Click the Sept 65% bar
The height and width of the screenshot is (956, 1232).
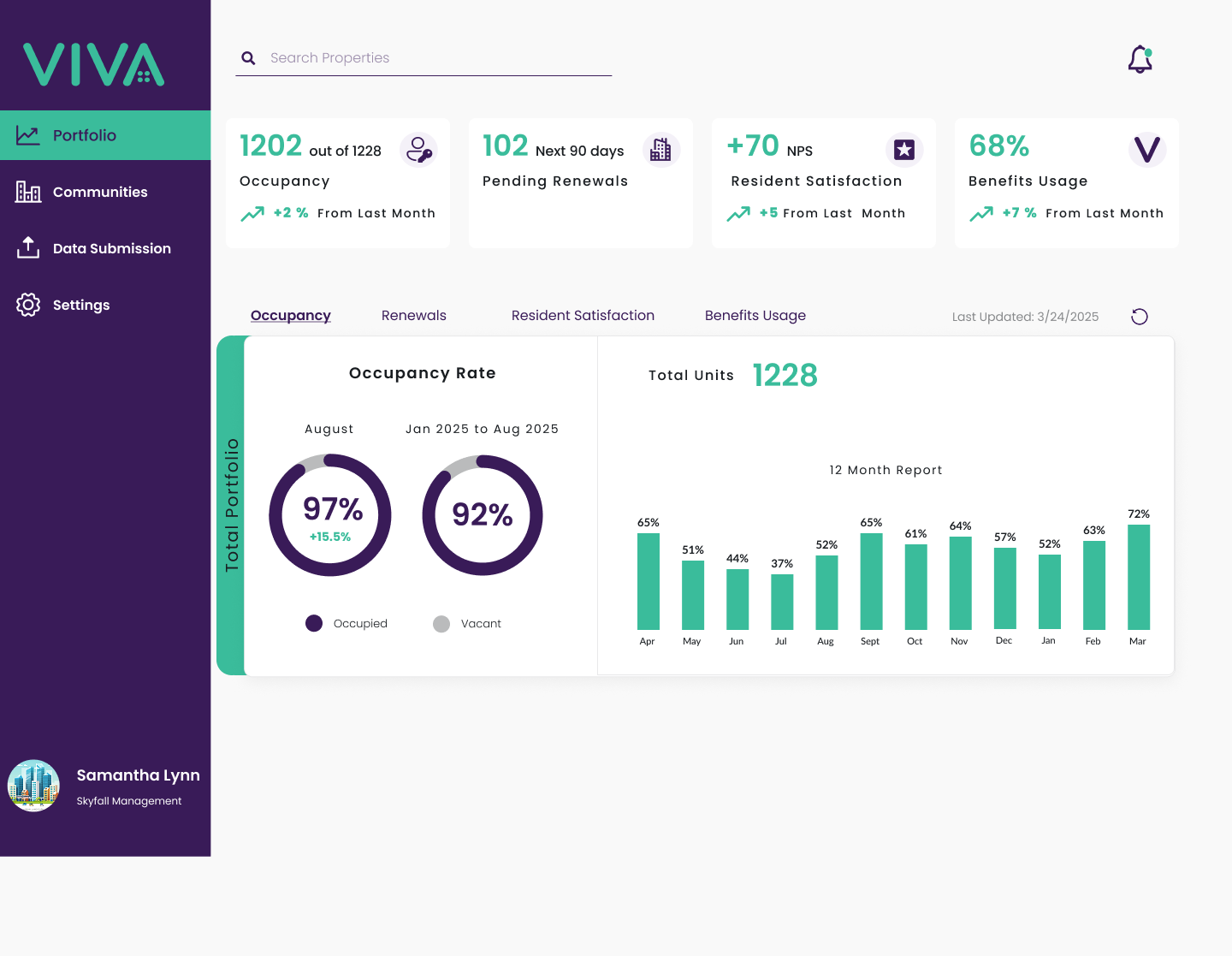(x=871, y=581)
